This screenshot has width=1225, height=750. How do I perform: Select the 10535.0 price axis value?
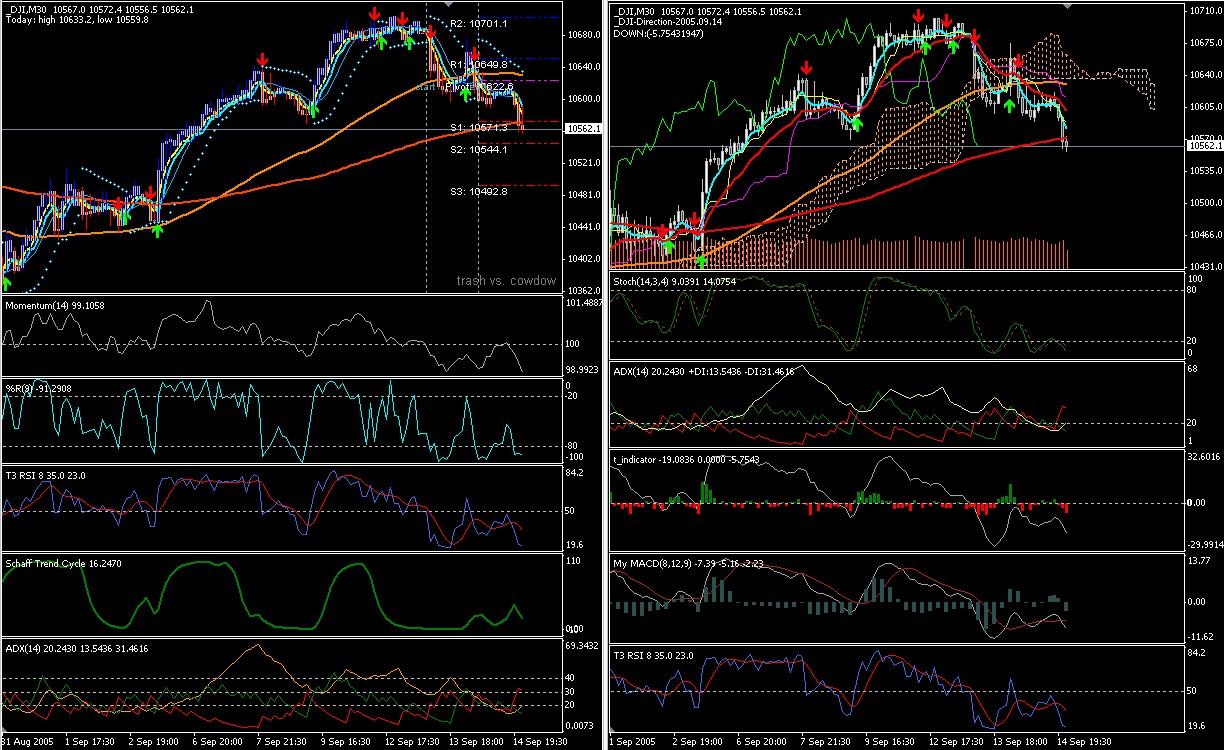pyautogui.click(x=1204, y=171)
